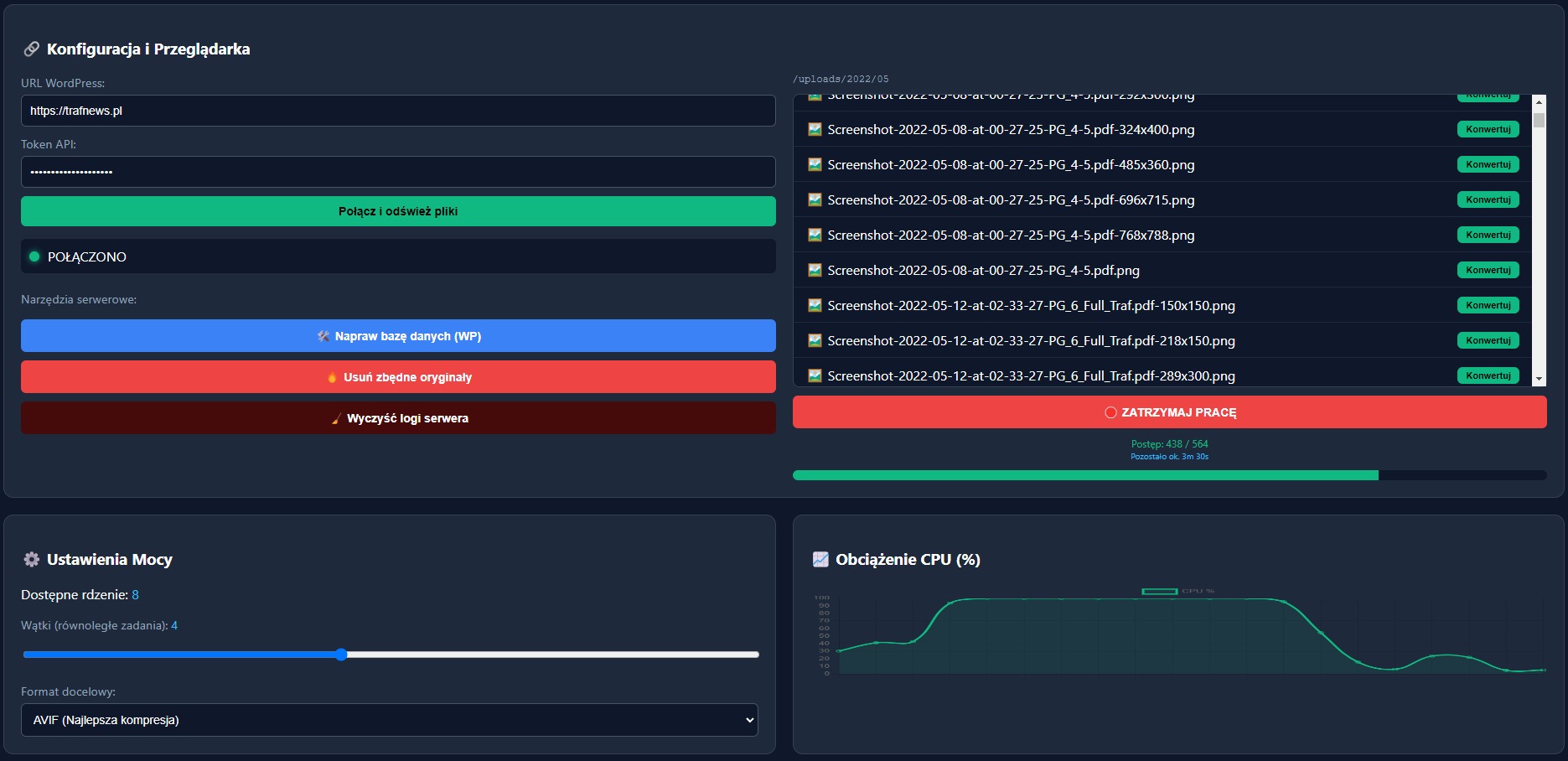Click the chart icon beside Obciążenie CPU

pyautogui.click(x=820, y=560)
